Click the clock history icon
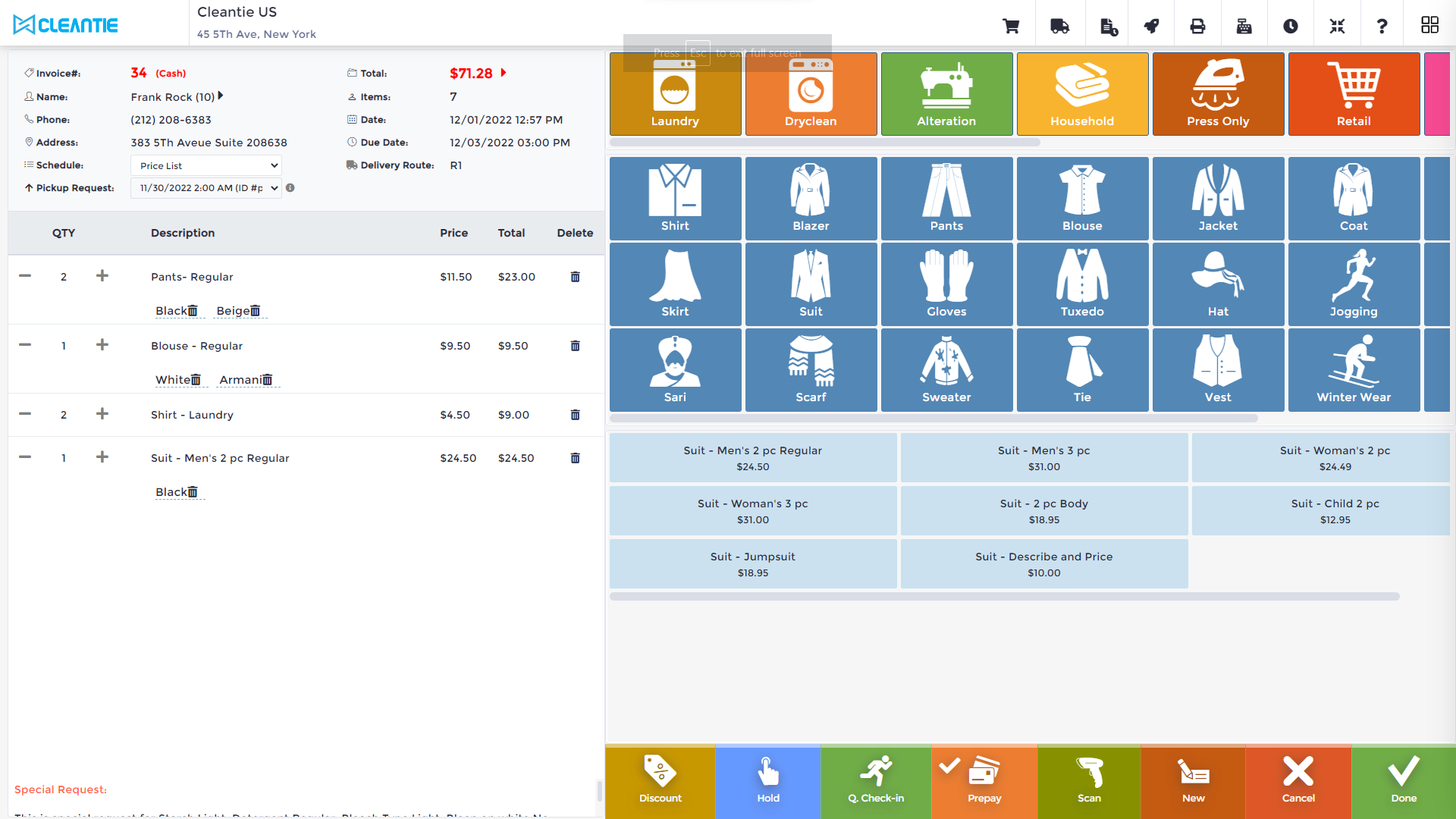1456x819 pixels. point(1291,25)
